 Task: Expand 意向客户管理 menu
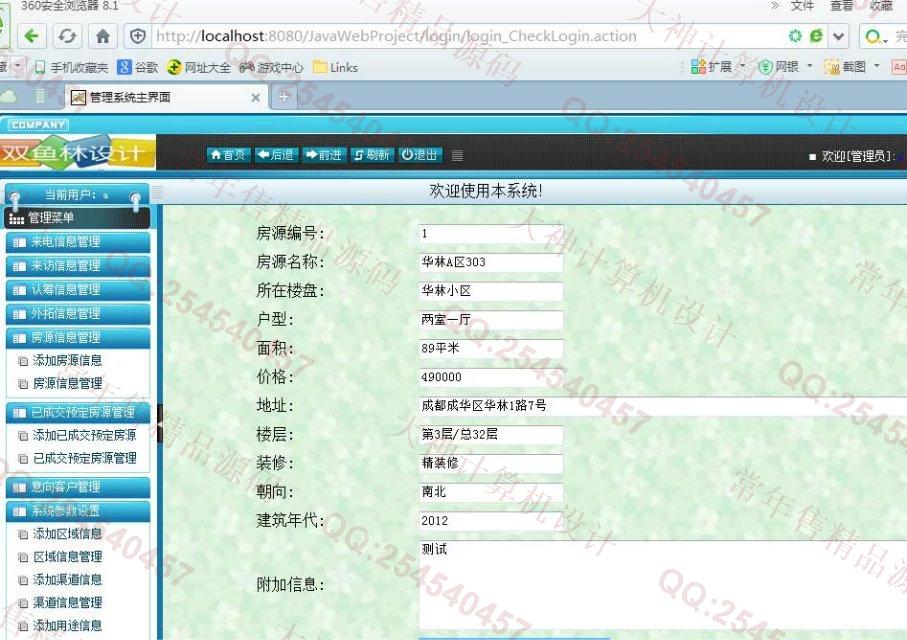(78, 487)
